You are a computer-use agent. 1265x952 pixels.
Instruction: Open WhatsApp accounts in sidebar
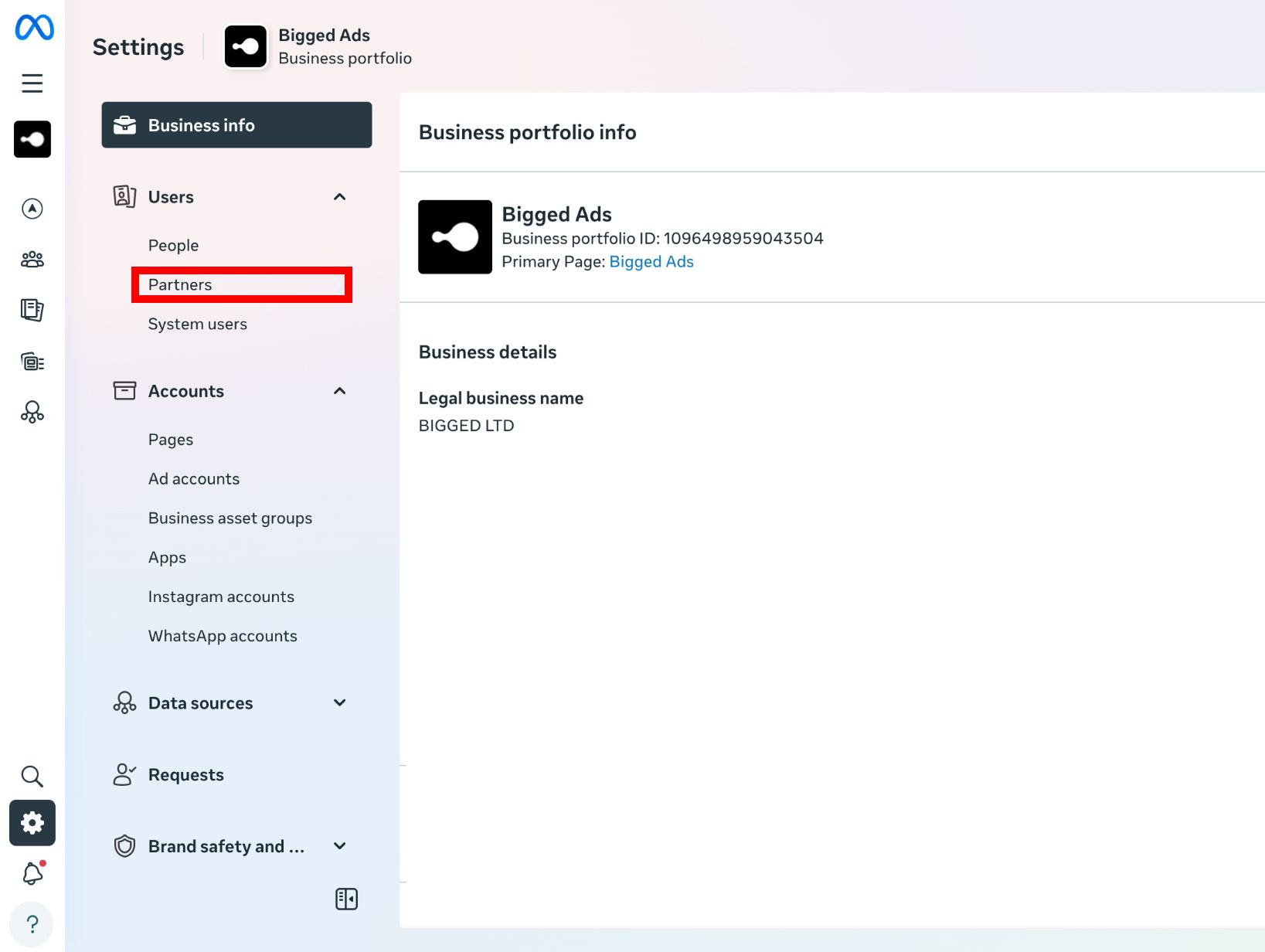pyautogui.click(x=223, y=637)
